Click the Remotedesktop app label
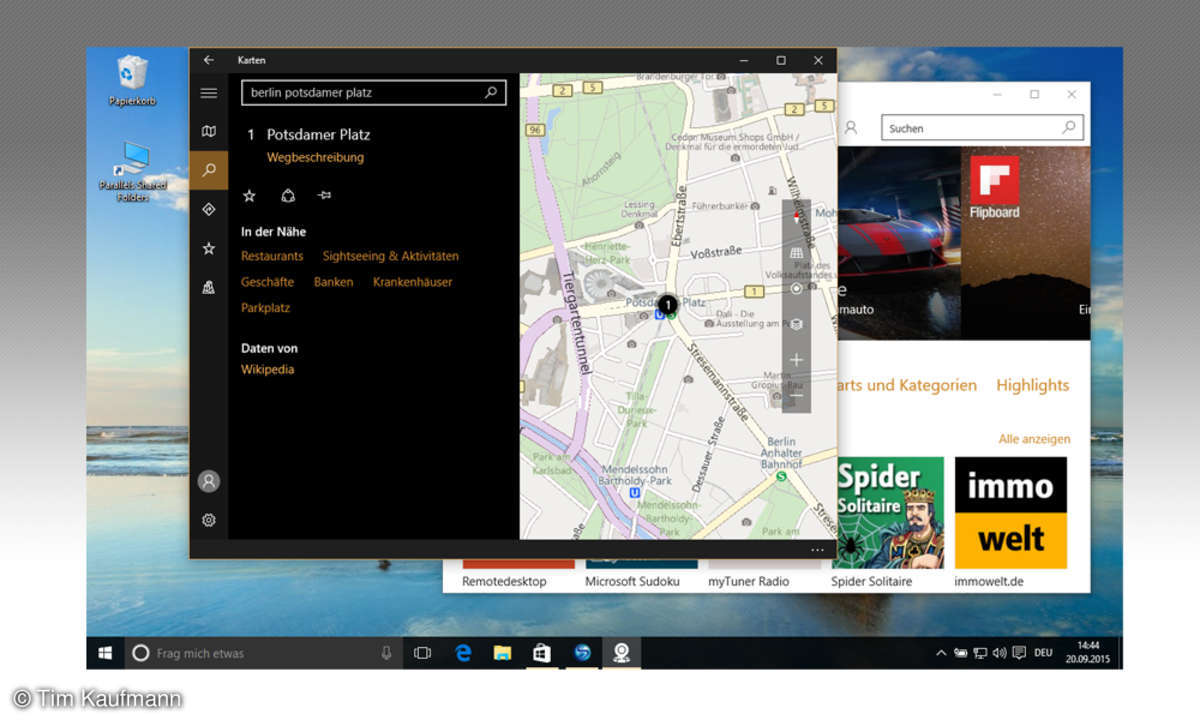Screen dimensions: 1200x720 (x=504, y=581)
